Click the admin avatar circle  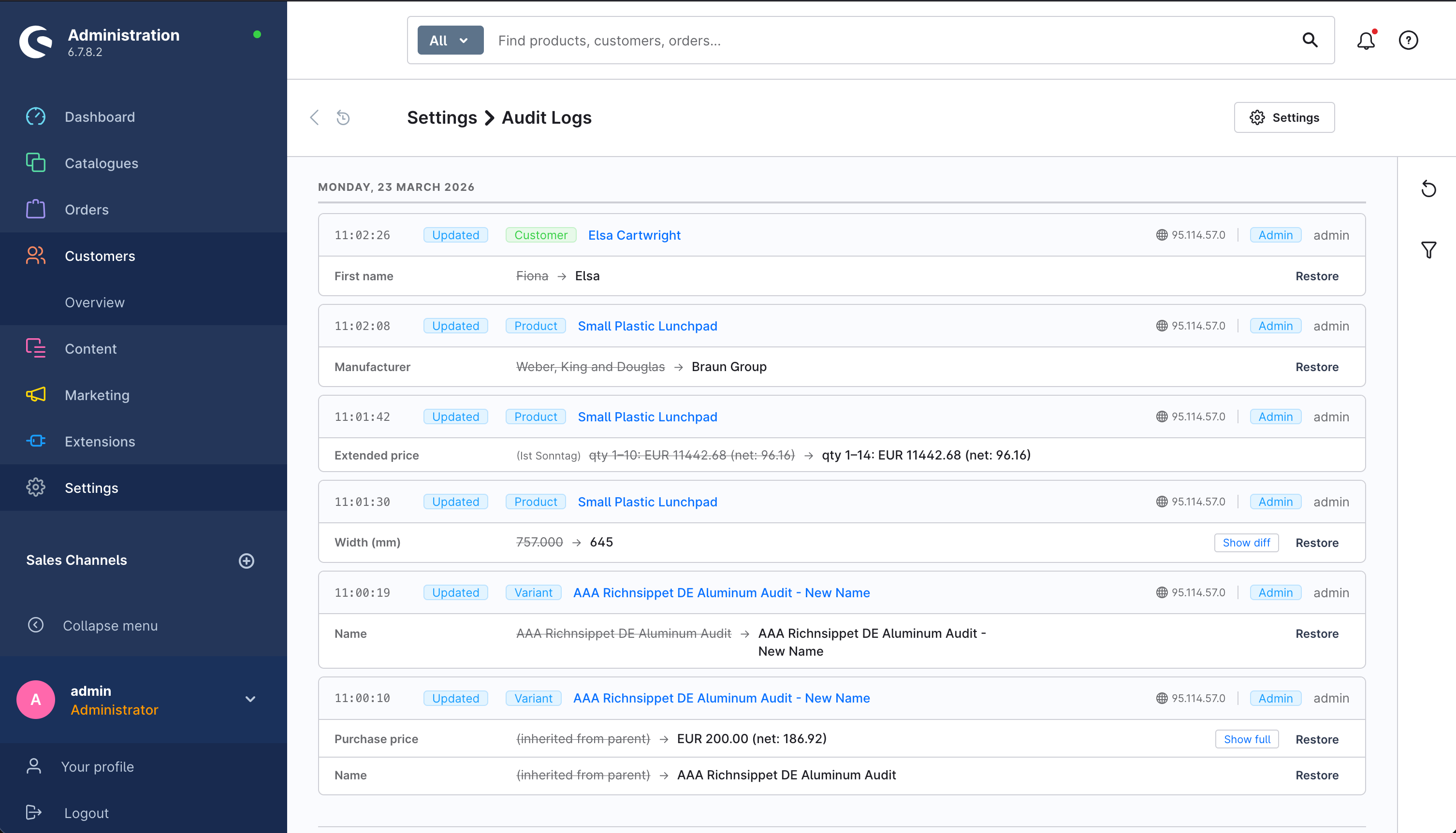tap(35, 699)
